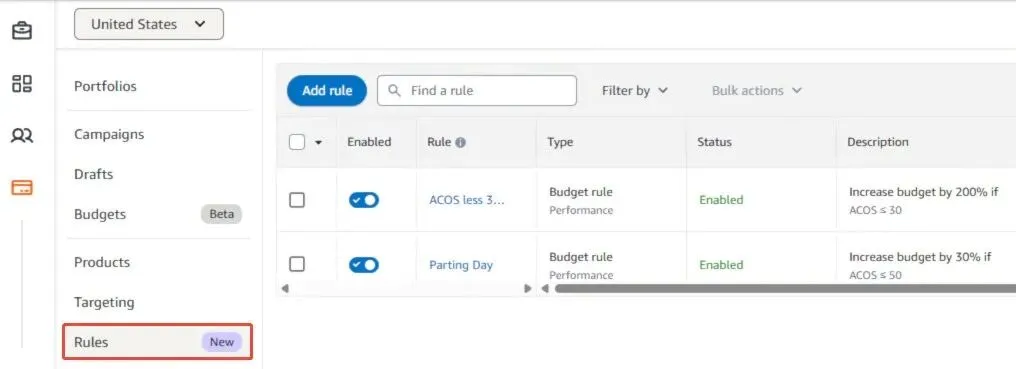Tick the select-all checkbox in table header
The image size is (1016, 369).
297,142
